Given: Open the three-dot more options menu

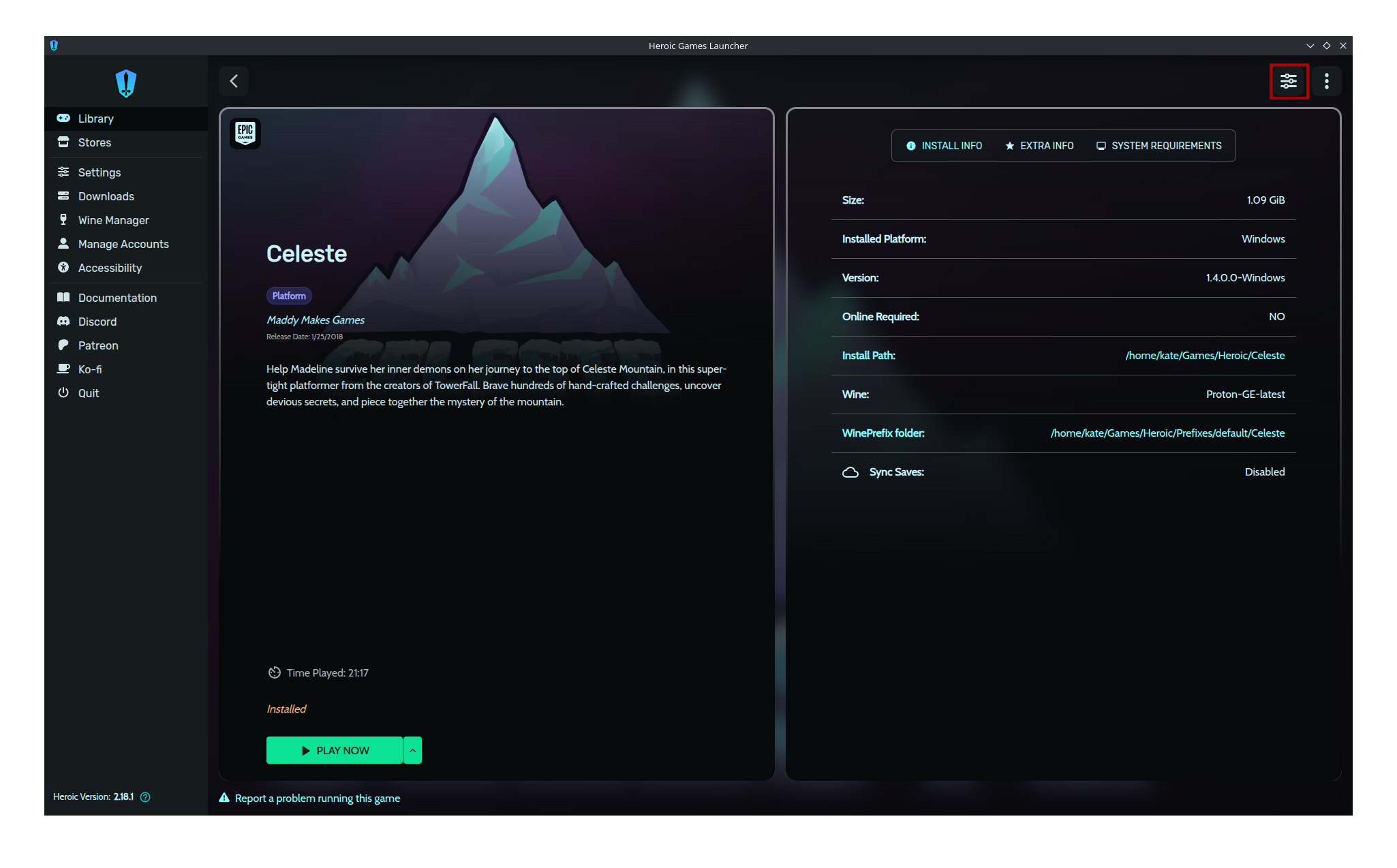Looking at the screenshot, I should click(1326, 81).
